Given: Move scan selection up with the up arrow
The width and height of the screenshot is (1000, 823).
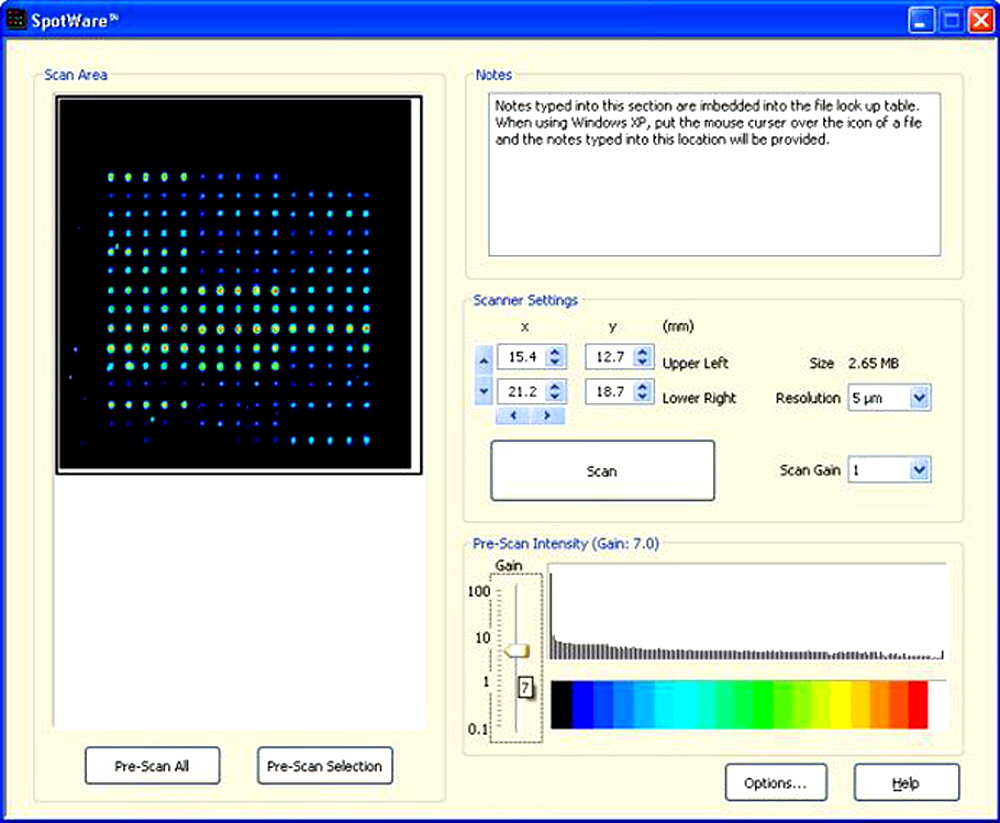Looking at the screenshot, I should coord(484,361).
